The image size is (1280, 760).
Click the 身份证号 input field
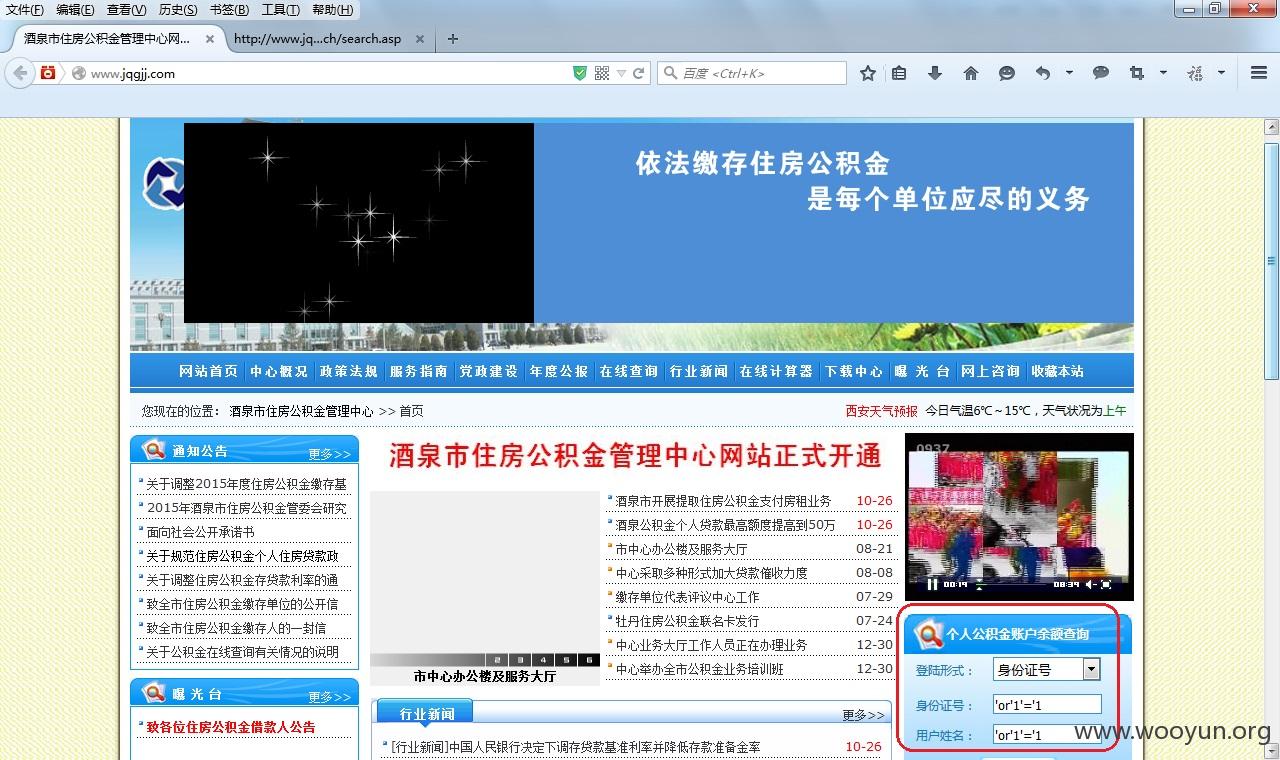pos(1046,705)
